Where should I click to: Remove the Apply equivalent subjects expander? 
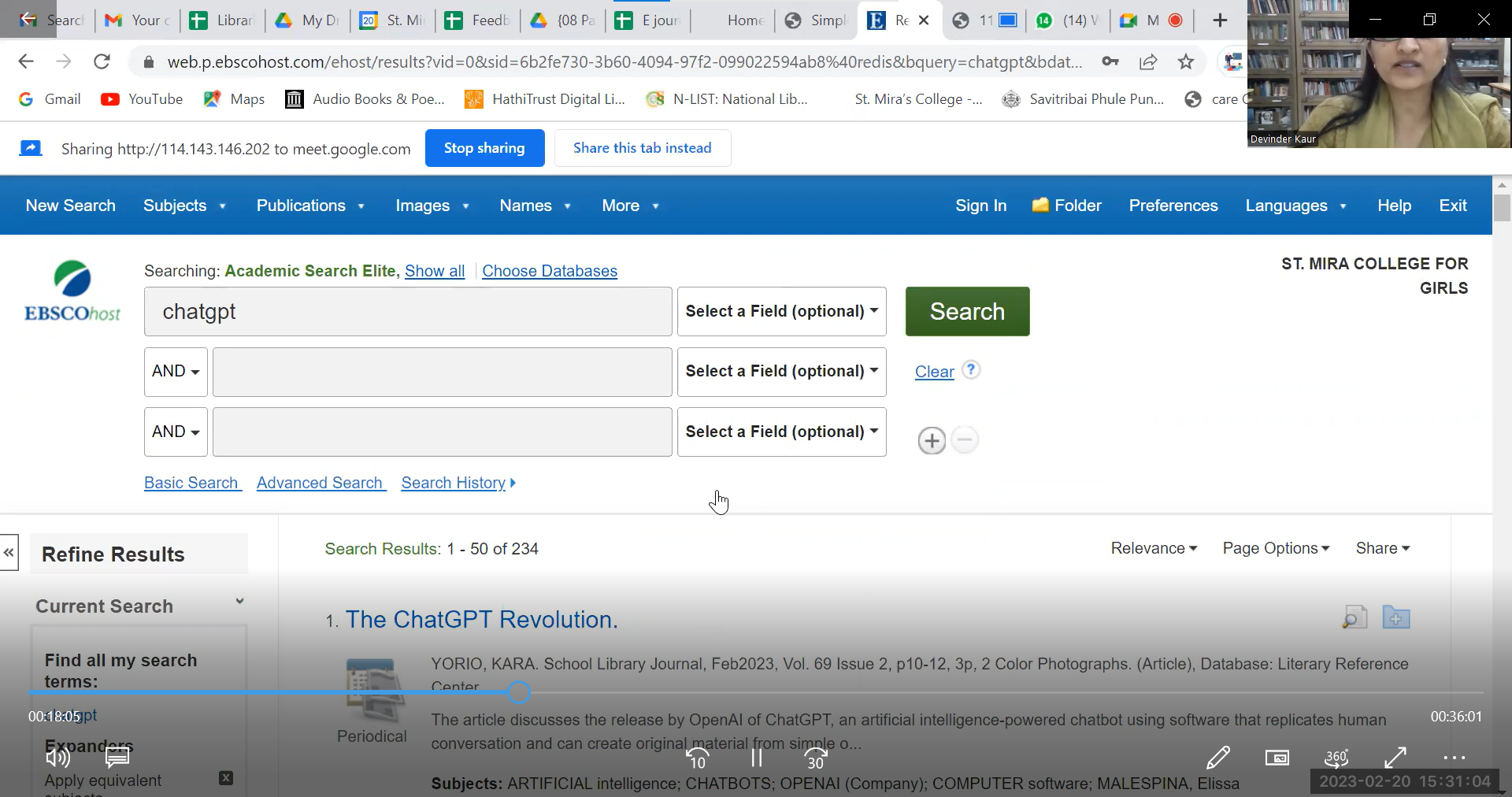[x=226, y=778]
